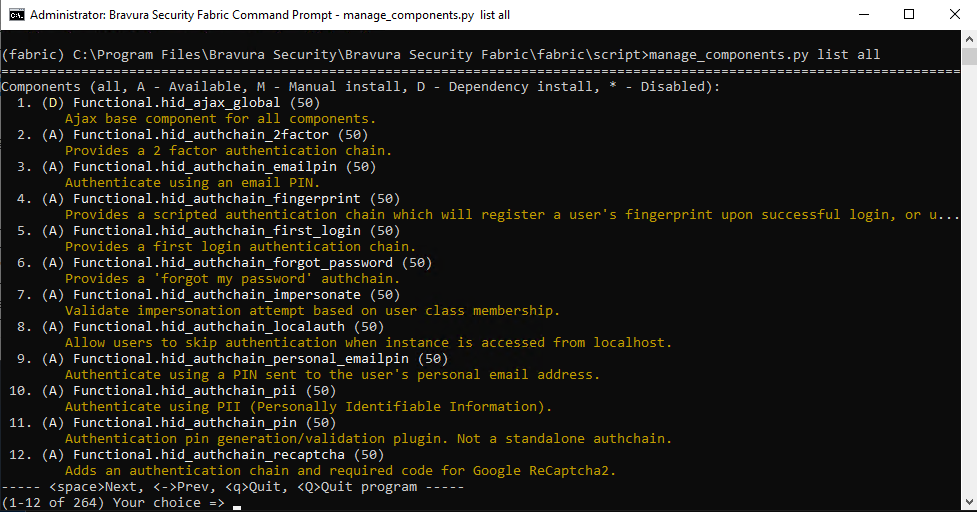The height and width of the screenshot is (512, 977).
Task: Select the Functional.hid_authchain_fingerprint line
Action: (220, 199)
